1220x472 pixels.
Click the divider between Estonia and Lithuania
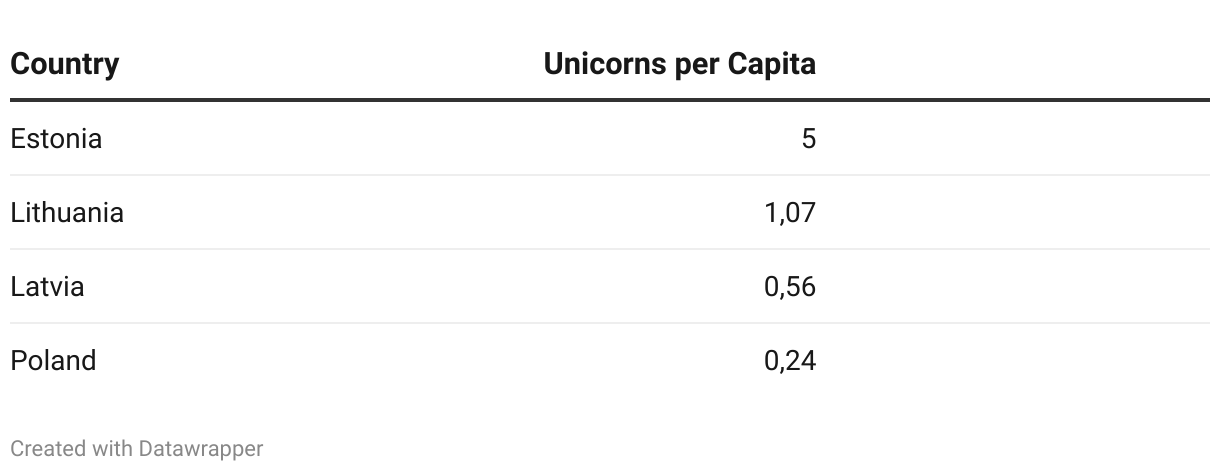pos(609,175)
